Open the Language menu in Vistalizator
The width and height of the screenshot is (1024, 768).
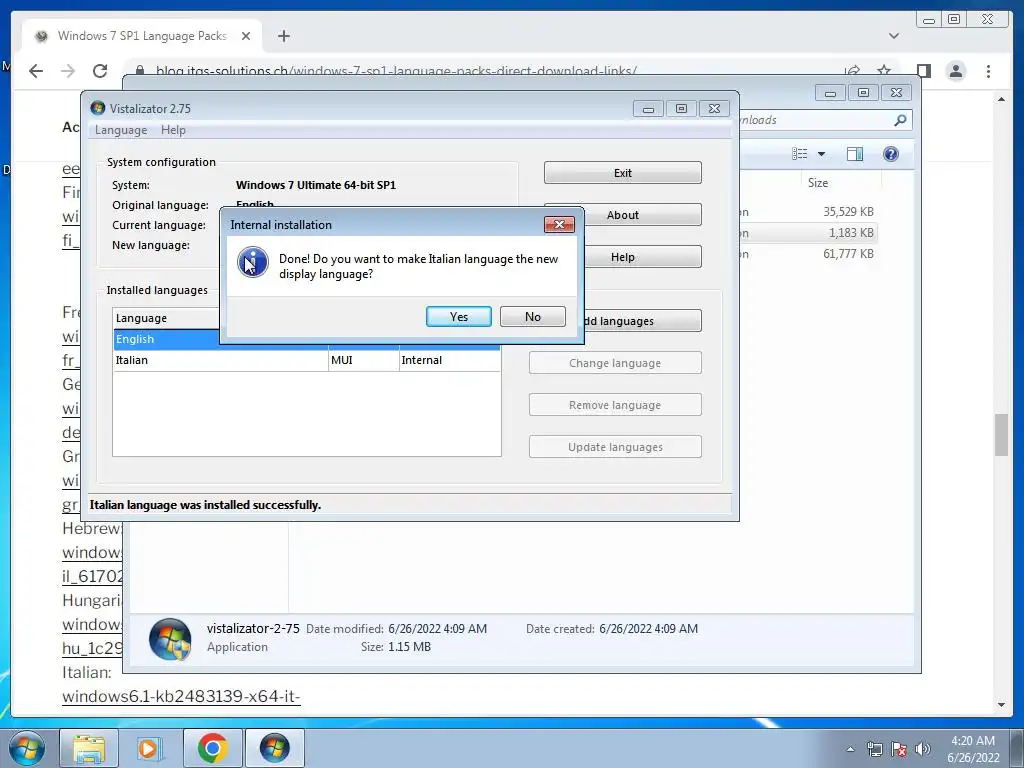pos(121,130)
